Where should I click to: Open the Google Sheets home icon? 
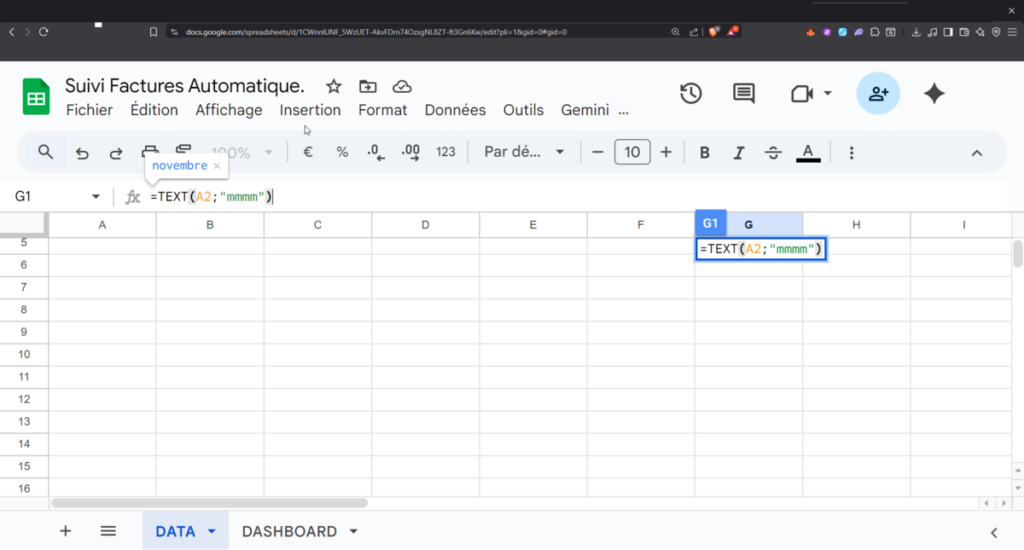click(36, 97)
